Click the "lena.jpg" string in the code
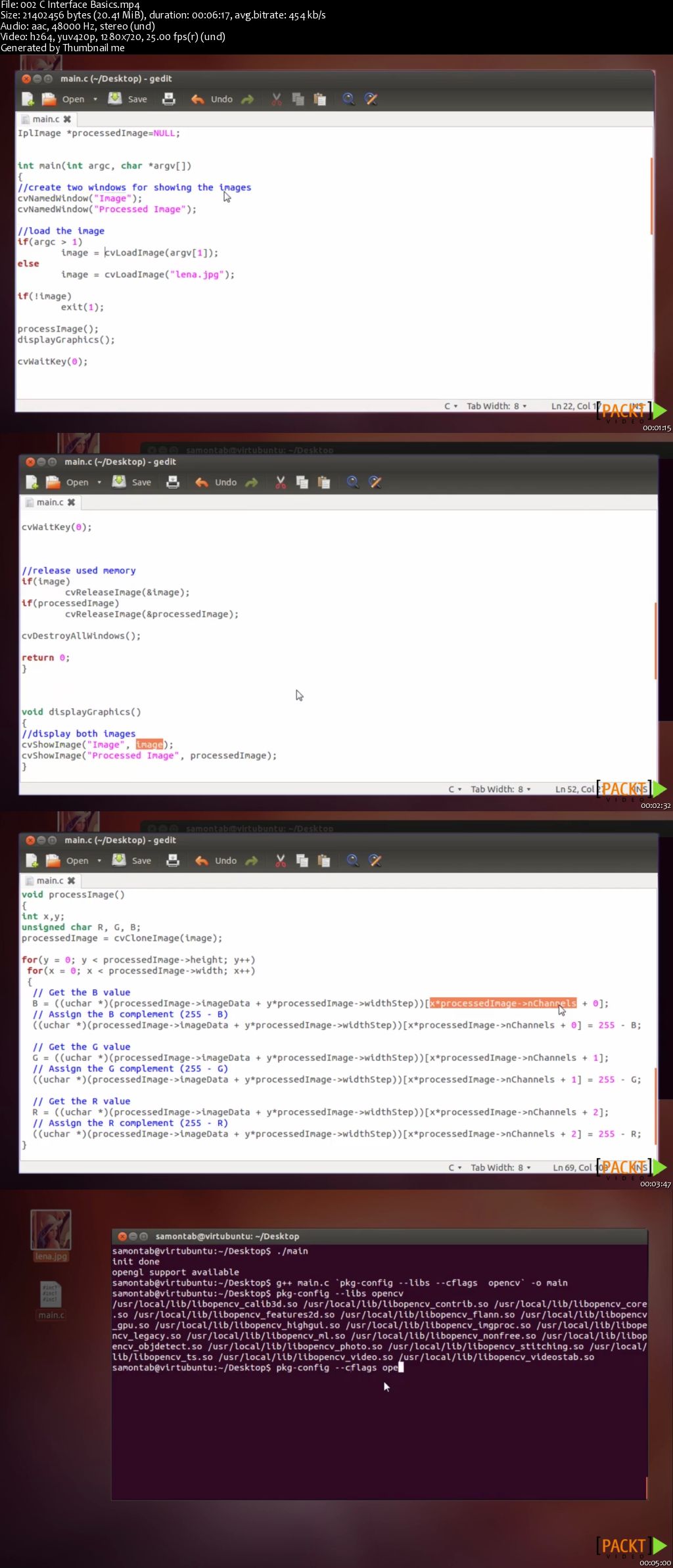Image resolution: width=673 pixels, height=1568 pixels. point(197,275)
